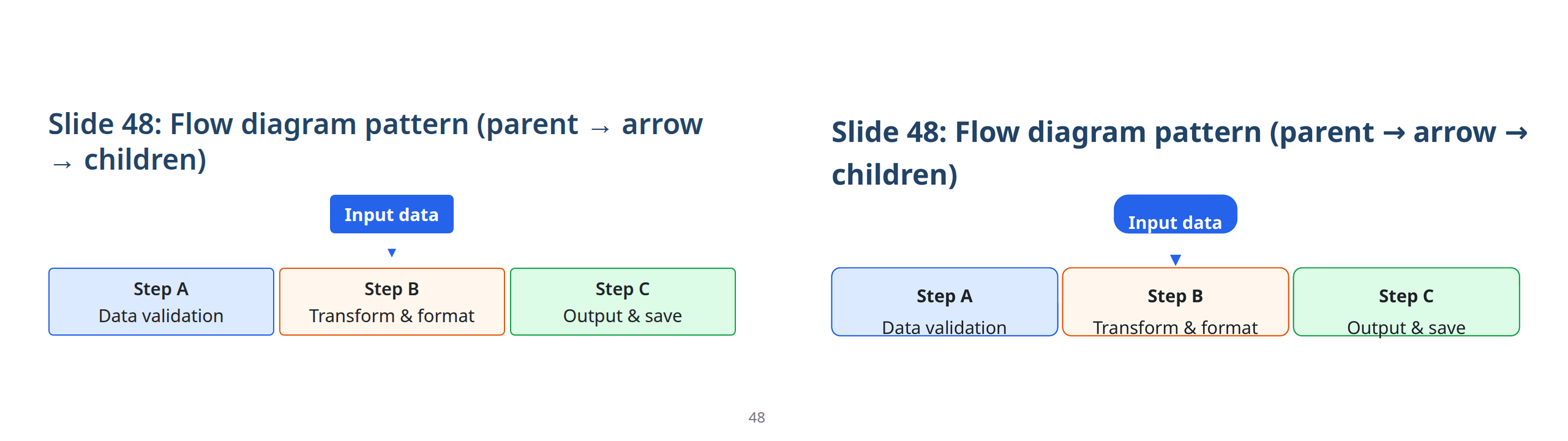The image size is (1568, 441).
Task: Click the square-cornered Input data box
Action: pos(391,214)
